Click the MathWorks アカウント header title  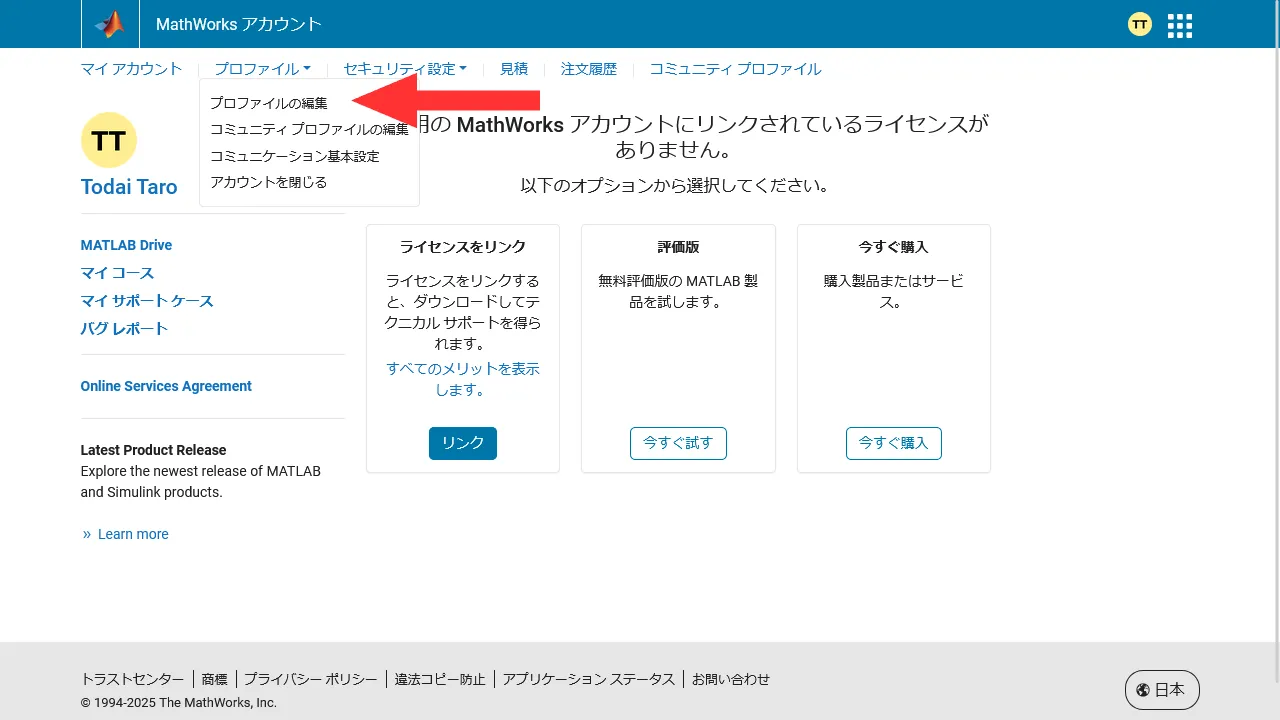point(239,24)
